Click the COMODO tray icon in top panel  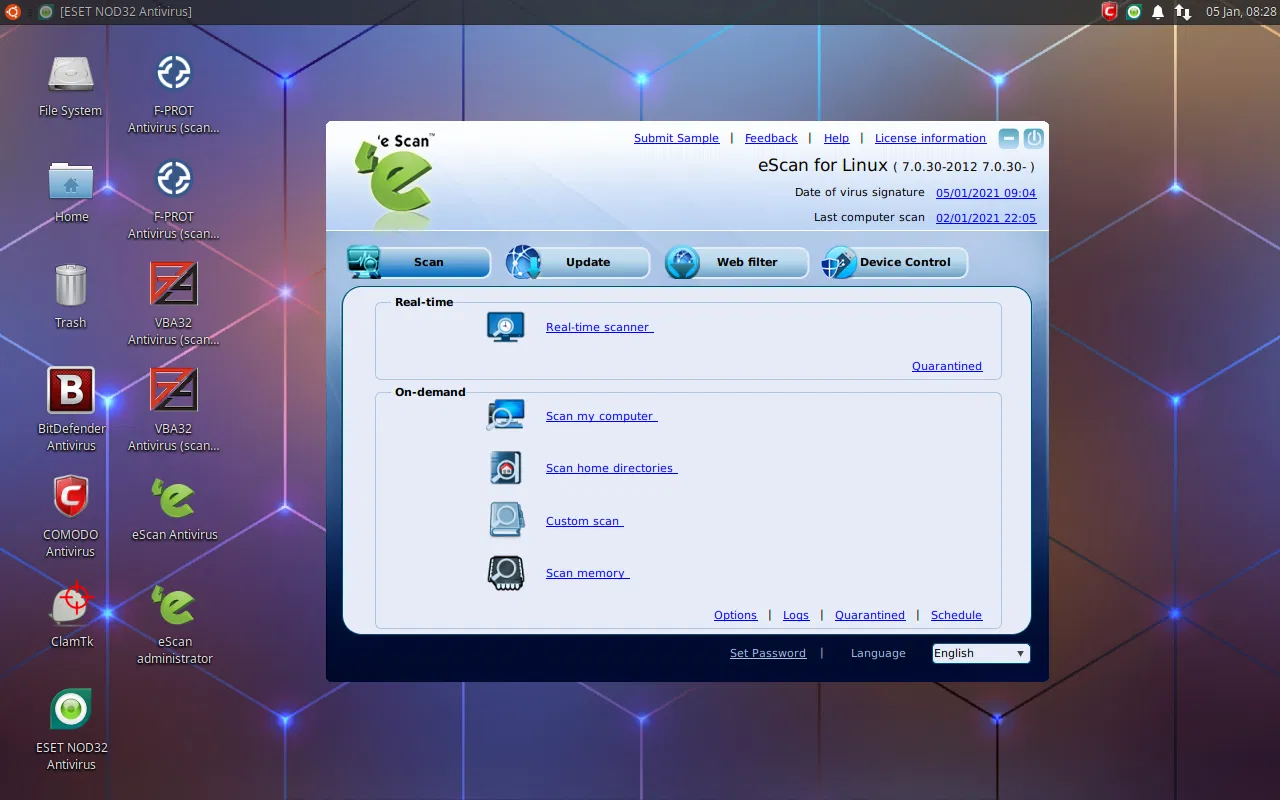[x=1109, y=12]
